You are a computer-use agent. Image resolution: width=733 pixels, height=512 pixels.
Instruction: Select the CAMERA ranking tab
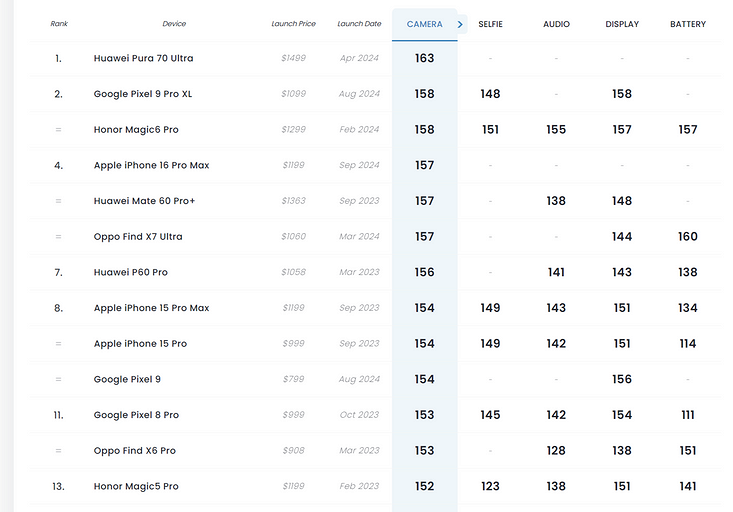click(x=424, y=24)
